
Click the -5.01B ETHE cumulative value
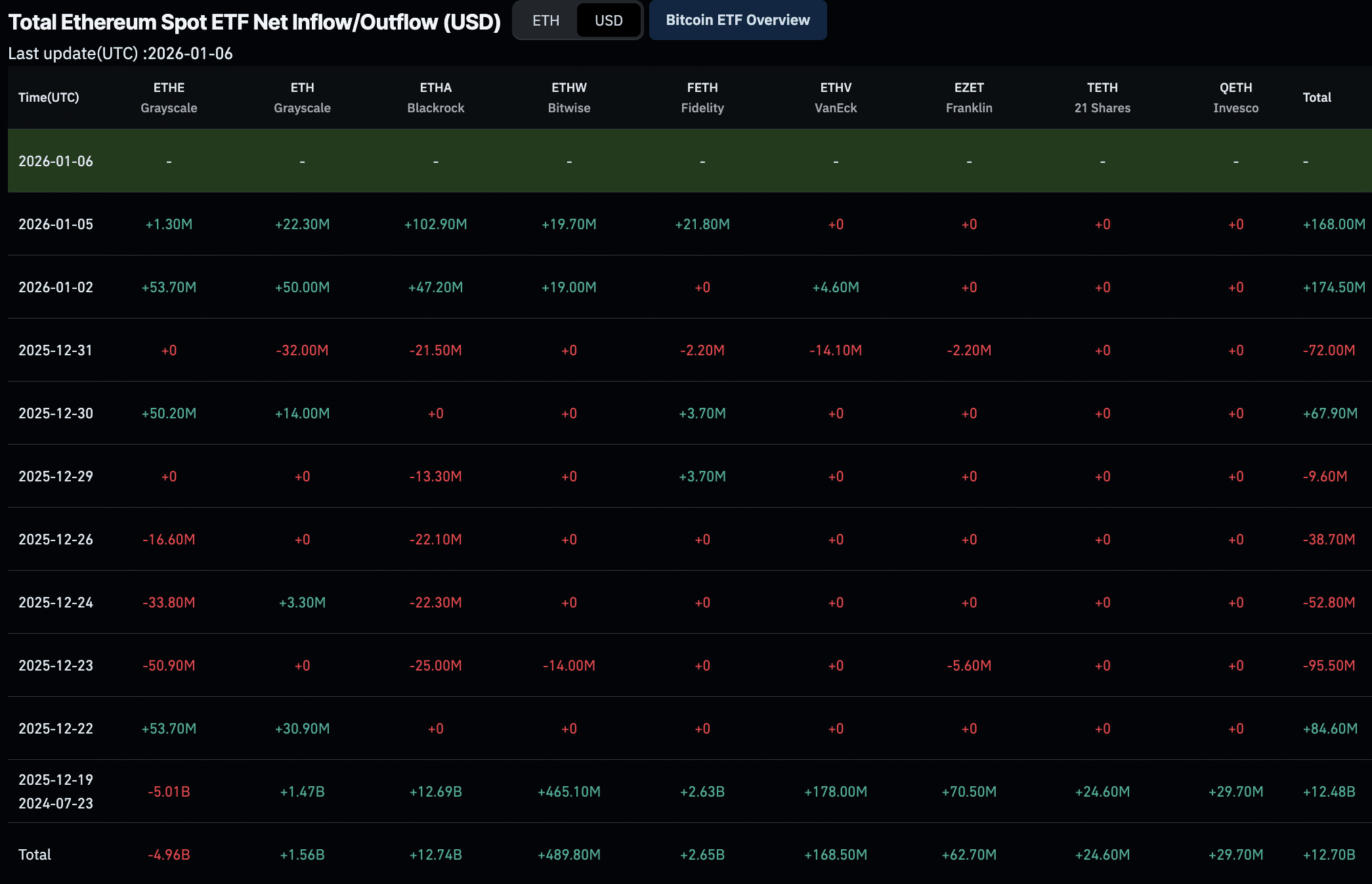pos(169,791)
